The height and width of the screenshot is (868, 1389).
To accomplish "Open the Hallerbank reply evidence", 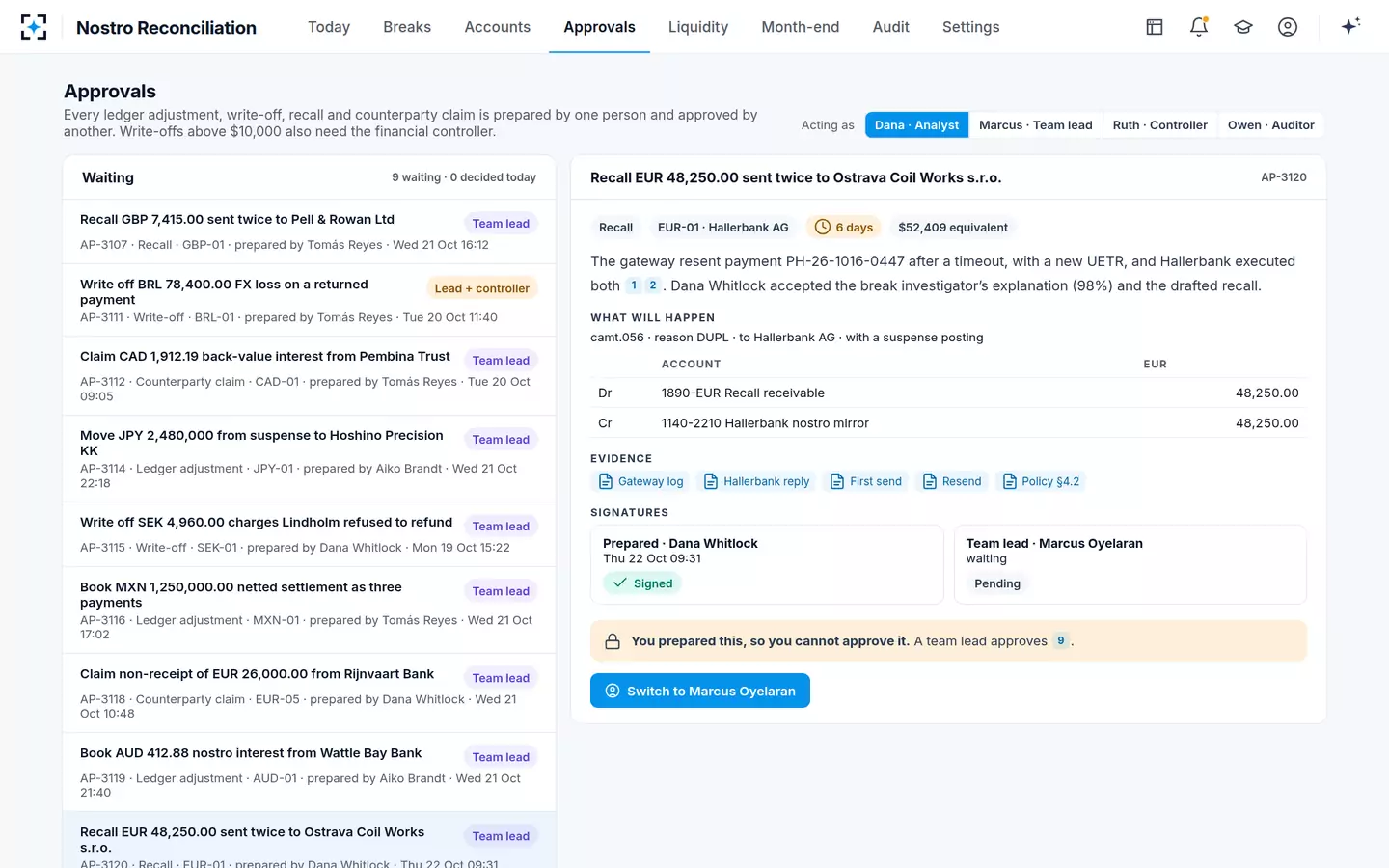I will 757,481.
